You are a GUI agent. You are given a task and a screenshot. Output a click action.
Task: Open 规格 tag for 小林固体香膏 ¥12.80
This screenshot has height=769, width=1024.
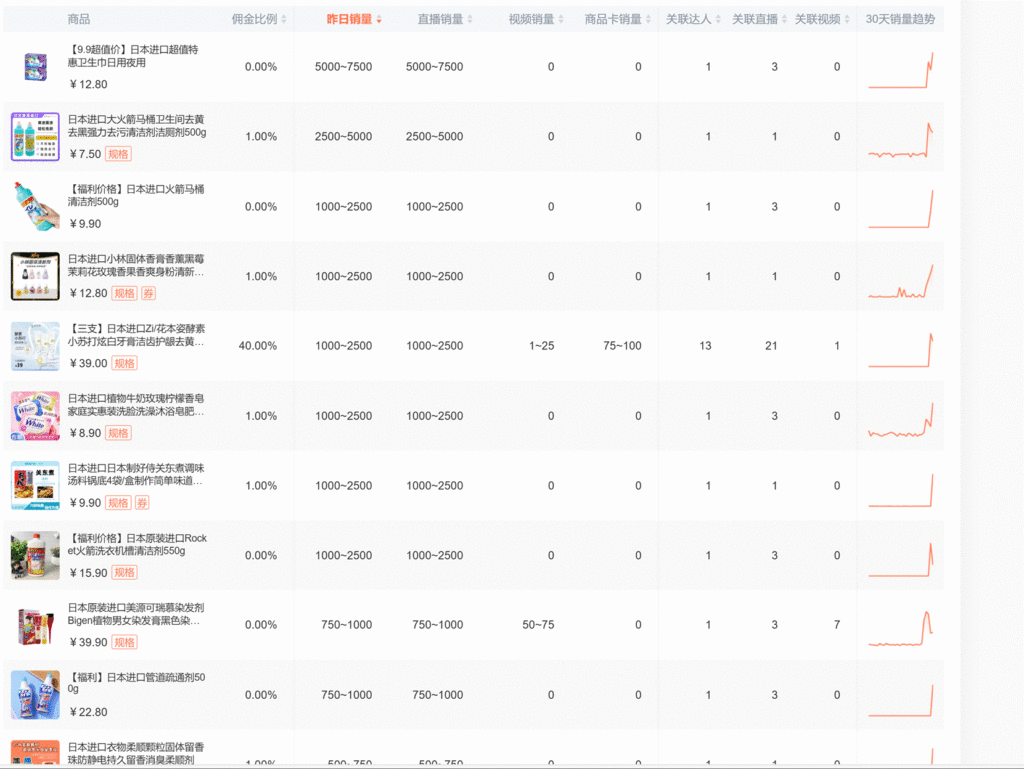point(124,293)
